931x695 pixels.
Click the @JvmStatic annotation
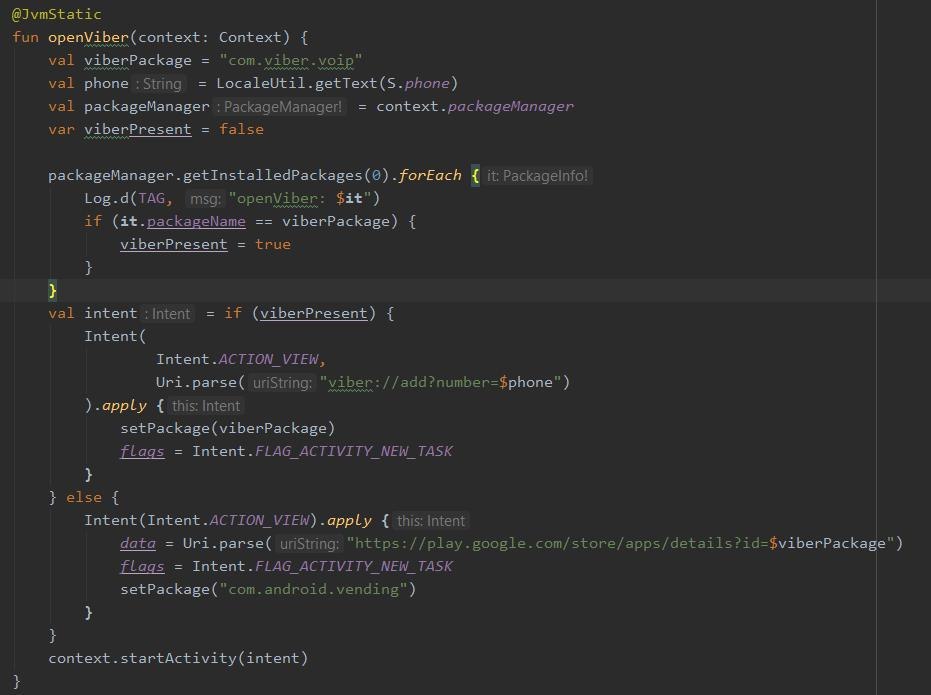point(56,14)
